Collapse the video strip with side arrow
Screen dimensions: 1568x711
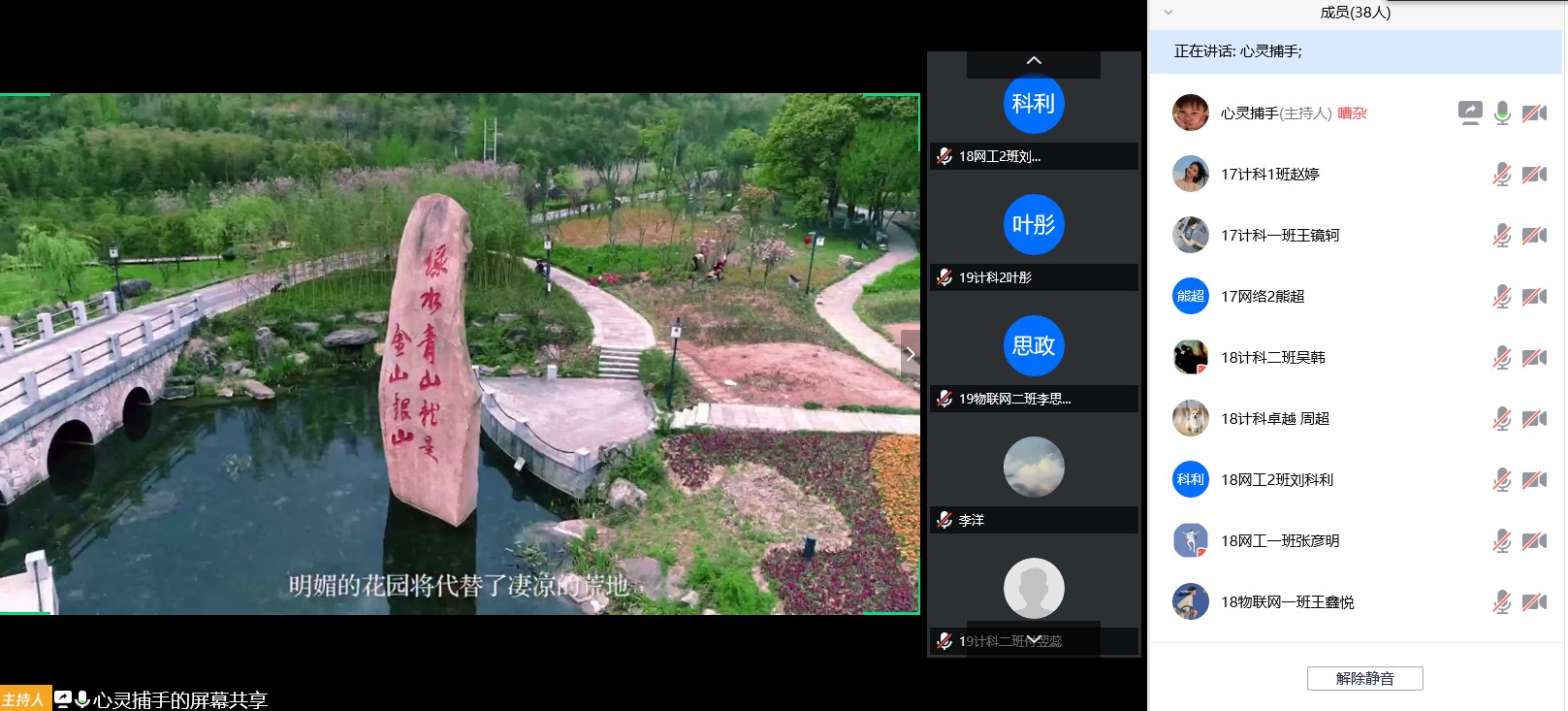click(910, 355)
